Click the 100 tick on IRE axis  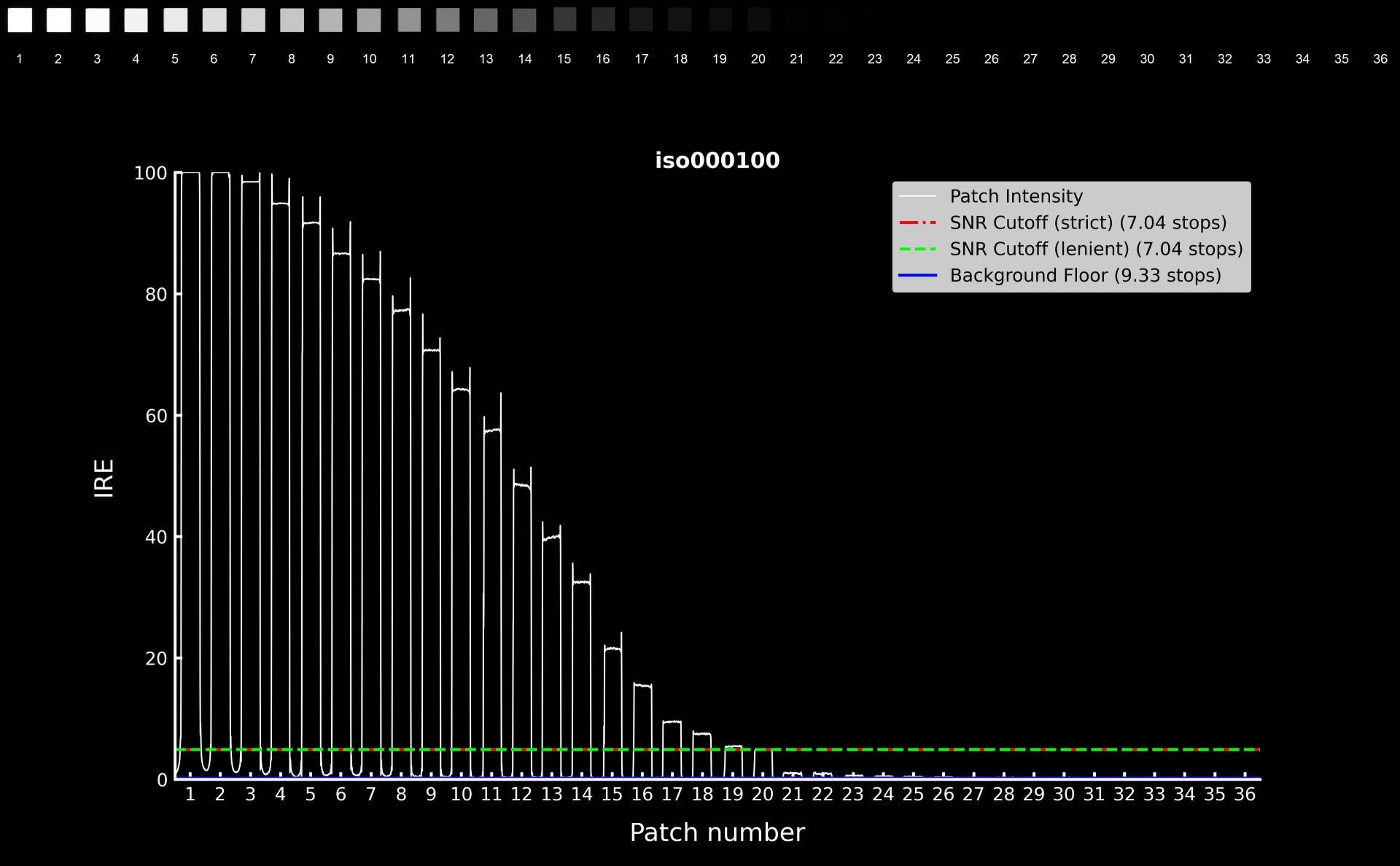150,174
